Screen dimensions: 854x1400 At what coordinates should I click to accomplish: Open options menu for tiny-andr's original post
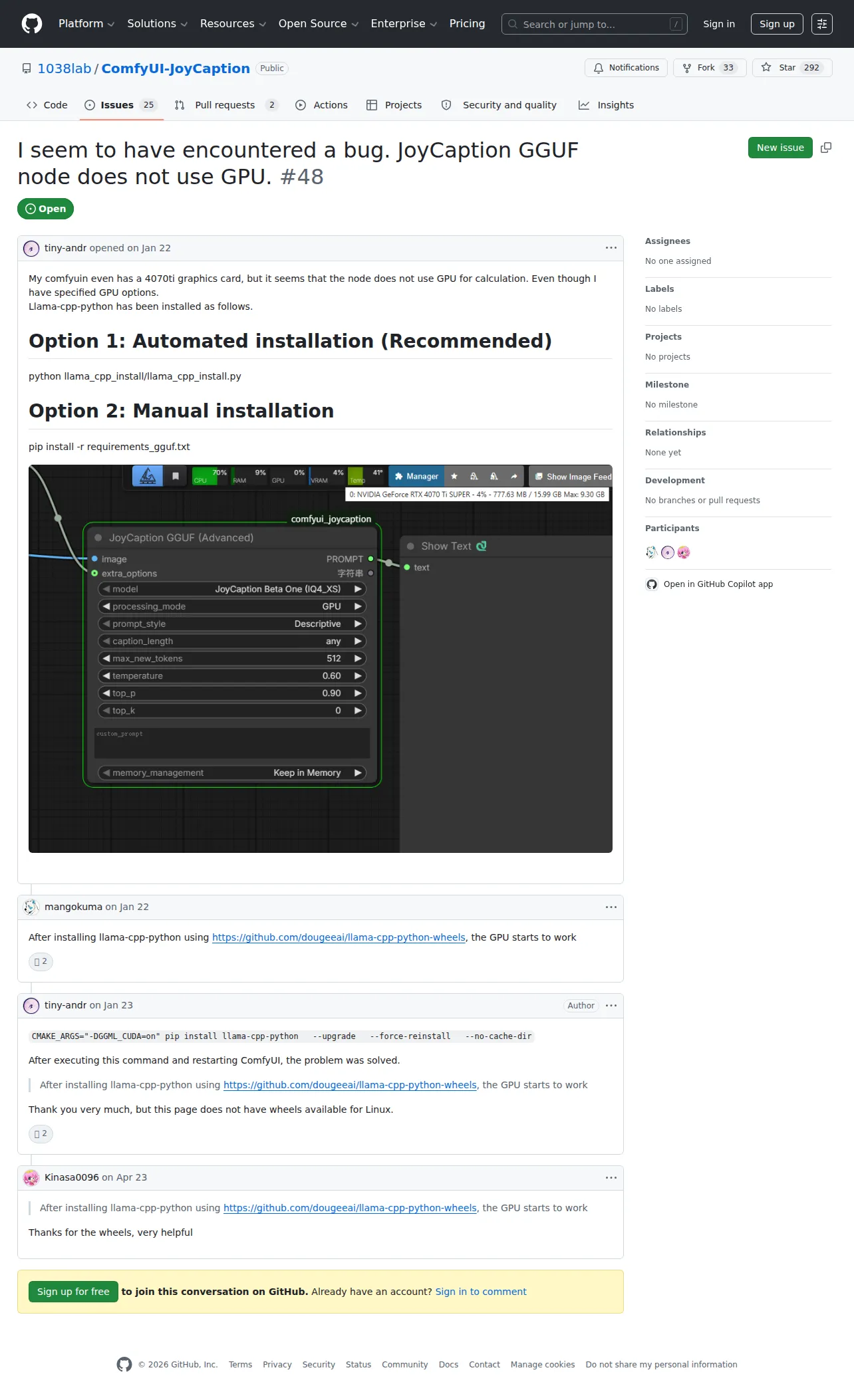pyautogui.click(x=611, y=248)
